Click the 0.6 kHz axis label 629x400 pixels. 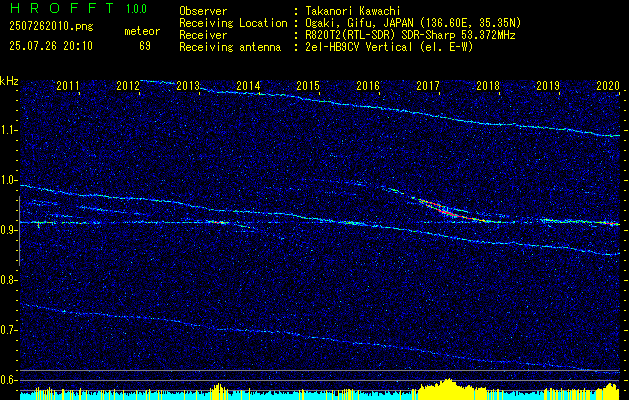(8, 380)
